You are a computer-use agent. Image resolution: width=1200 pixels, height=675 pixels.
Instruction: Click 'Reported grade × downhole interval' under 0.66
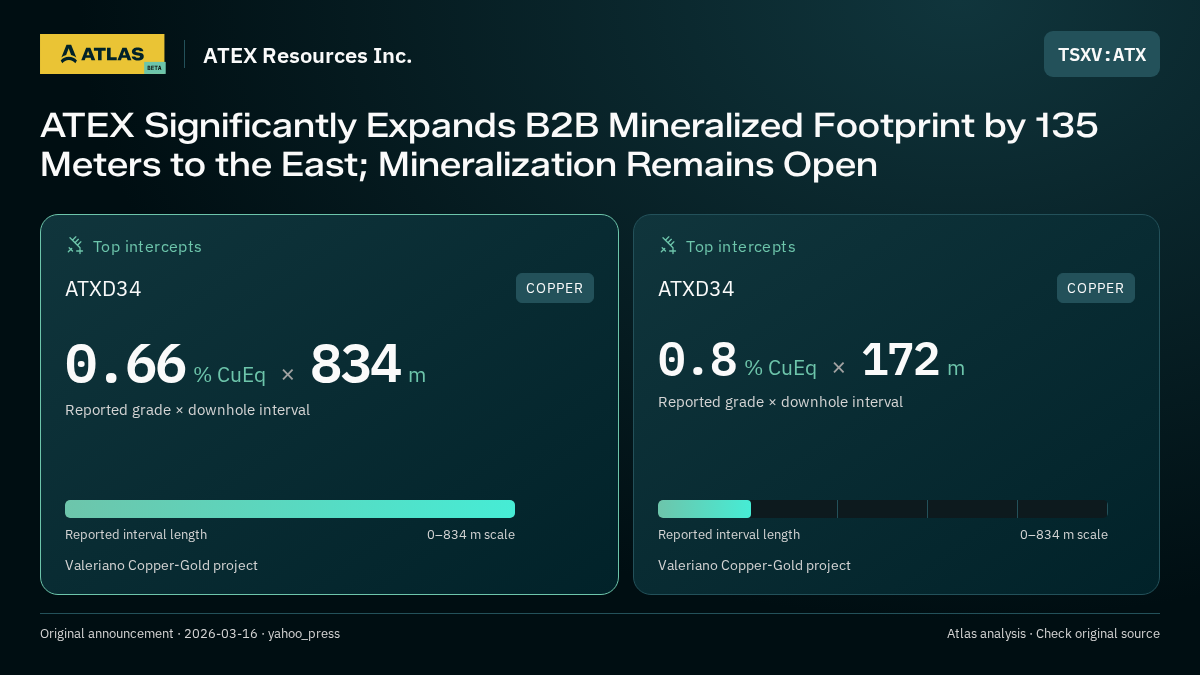[x=187, y=410]
